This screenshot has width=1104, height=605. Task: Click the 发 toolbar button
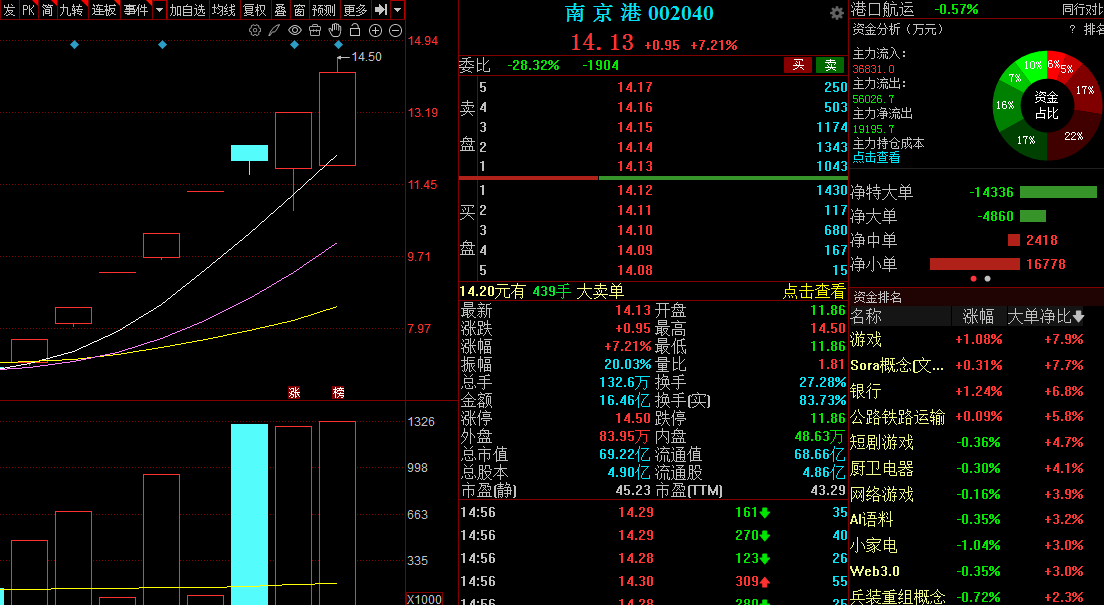tap(9, 10)
